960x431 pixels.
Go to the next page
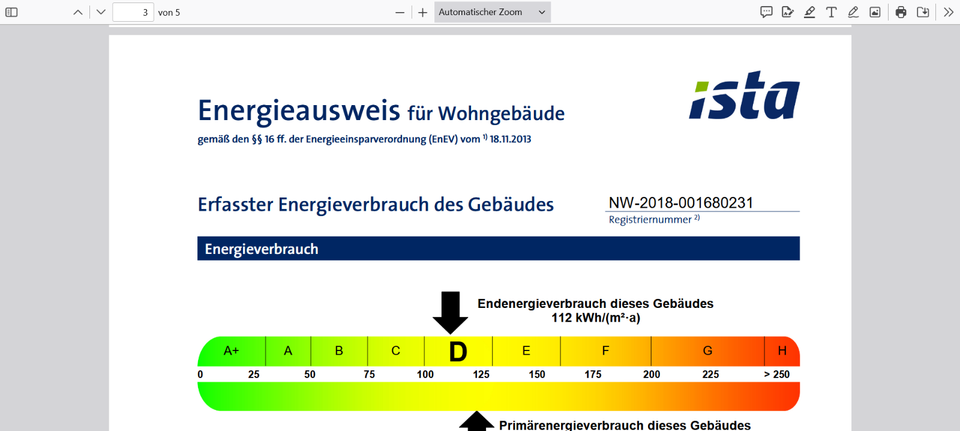100,12
